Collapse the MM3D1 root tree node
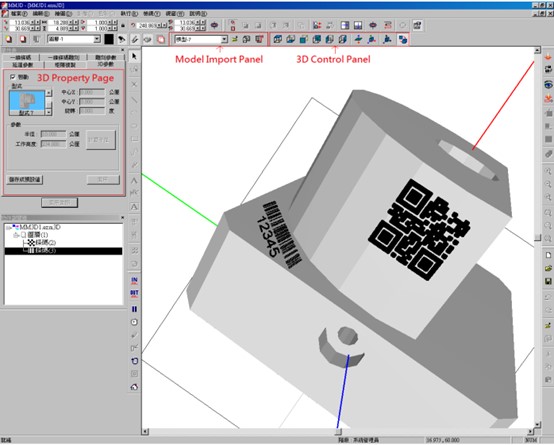 8,227
